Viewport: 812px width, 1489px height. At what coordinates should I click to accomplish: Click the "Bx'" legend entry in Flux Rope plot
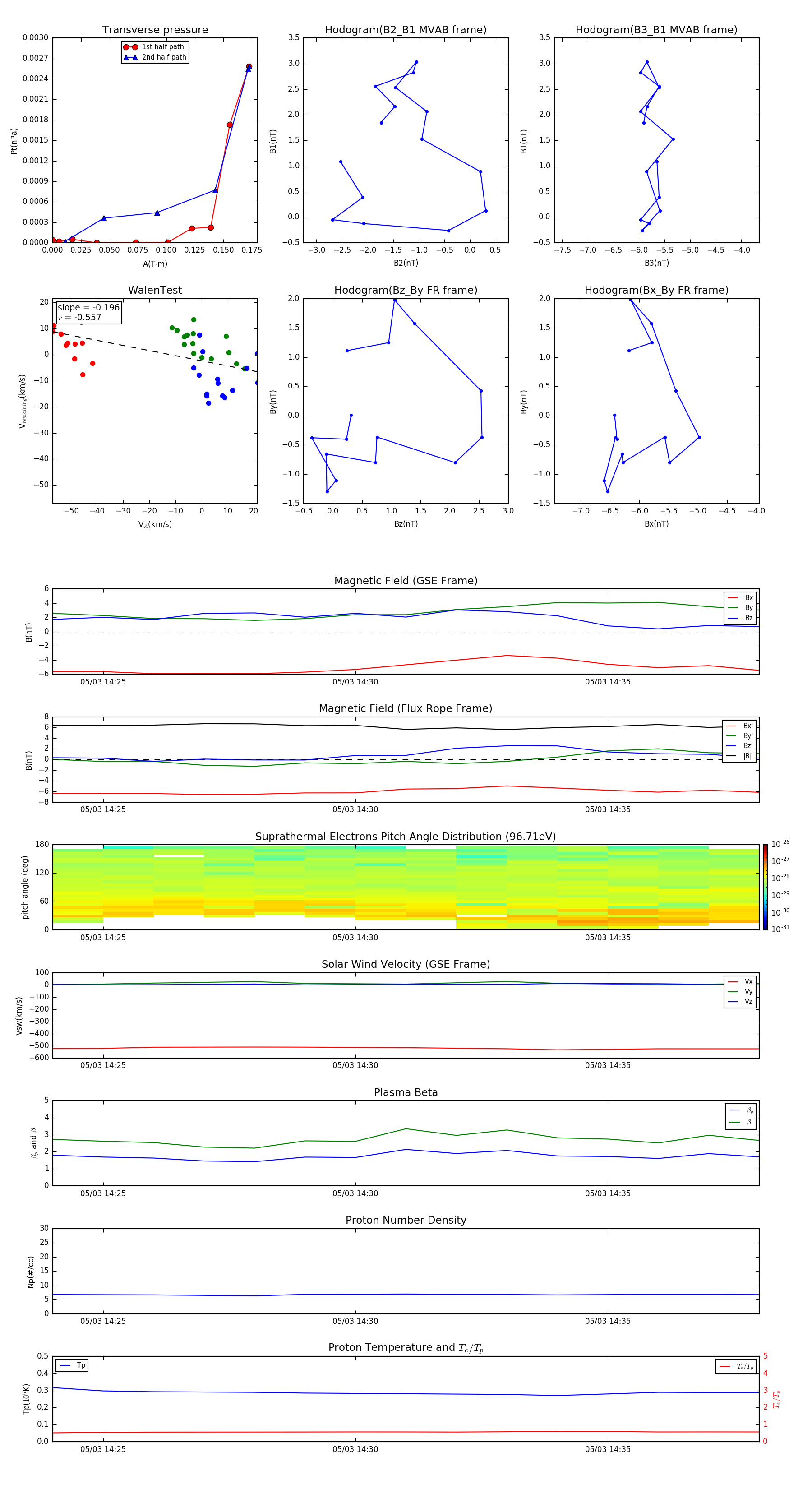pos(739,726)
